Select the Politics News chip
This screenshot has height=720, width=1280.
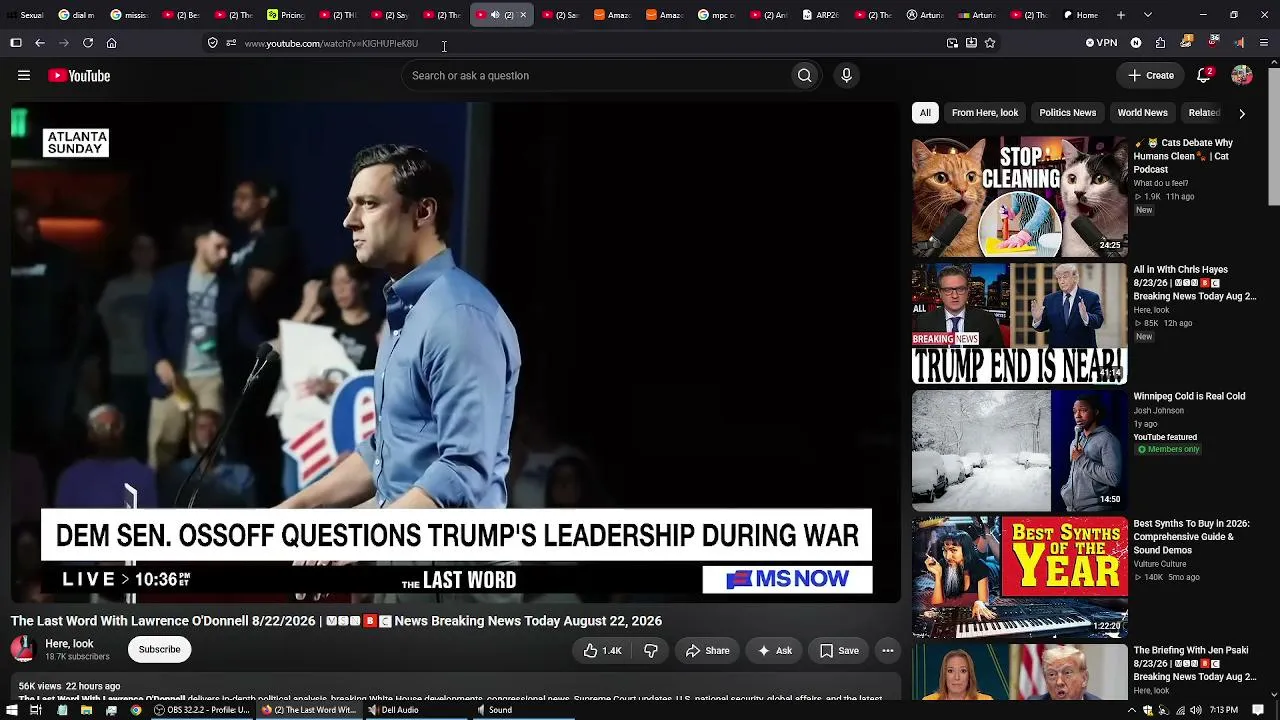click(x=1068, y=113)
